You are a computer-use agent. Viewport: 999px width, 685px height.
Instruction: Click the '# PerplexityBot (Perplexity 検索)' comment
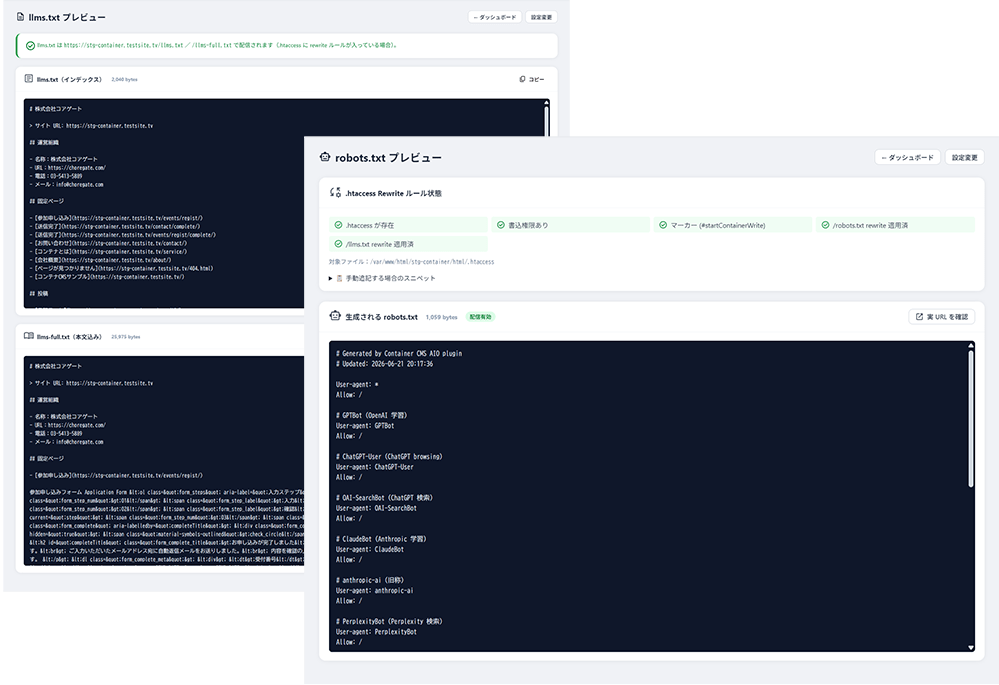click(389, 621)
